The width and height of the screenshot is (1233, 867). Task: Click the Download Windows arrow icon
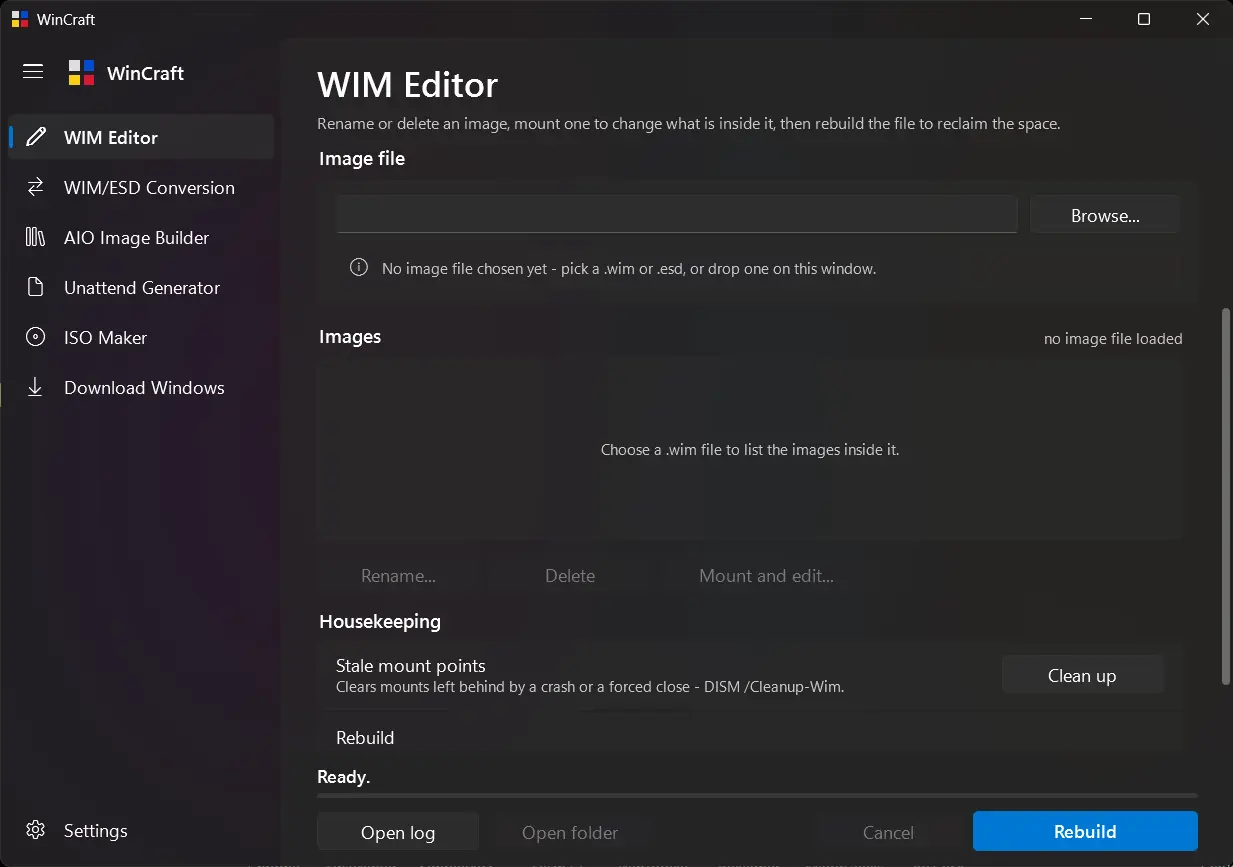pyautogui.click(x=35, y=387)
